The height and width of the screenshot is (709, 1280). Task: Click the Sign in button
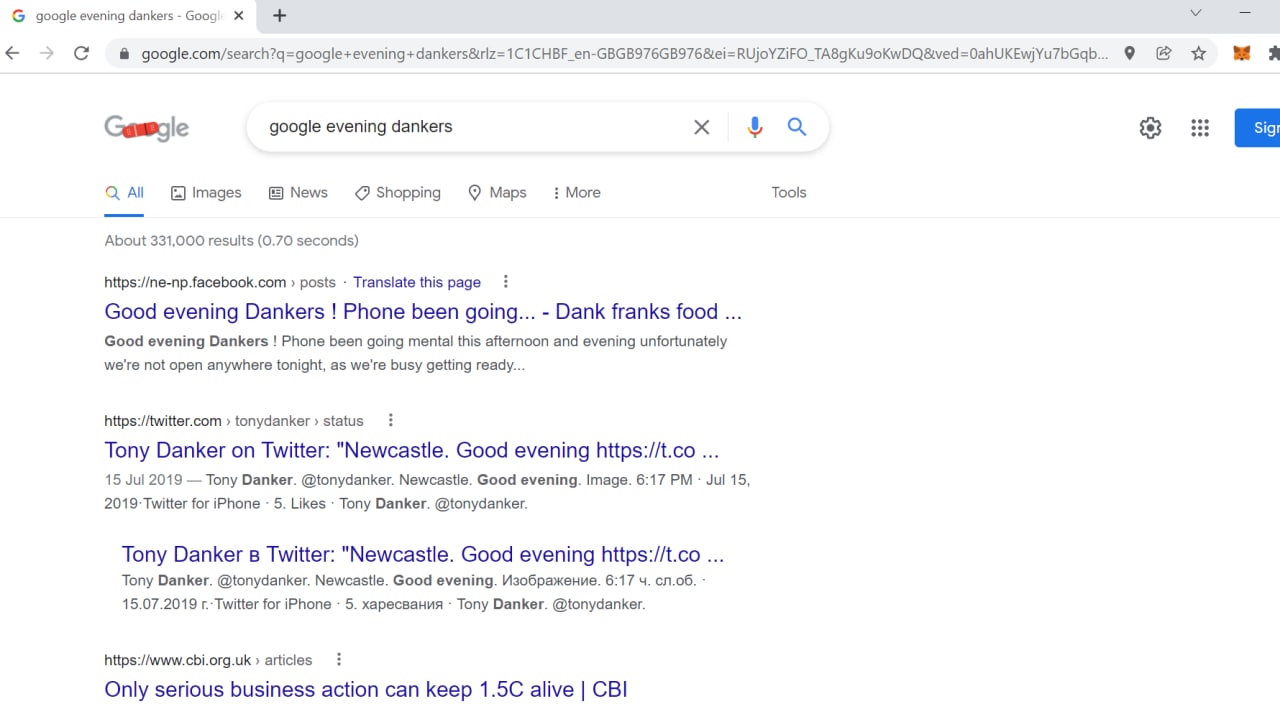tap(1258, 128)
